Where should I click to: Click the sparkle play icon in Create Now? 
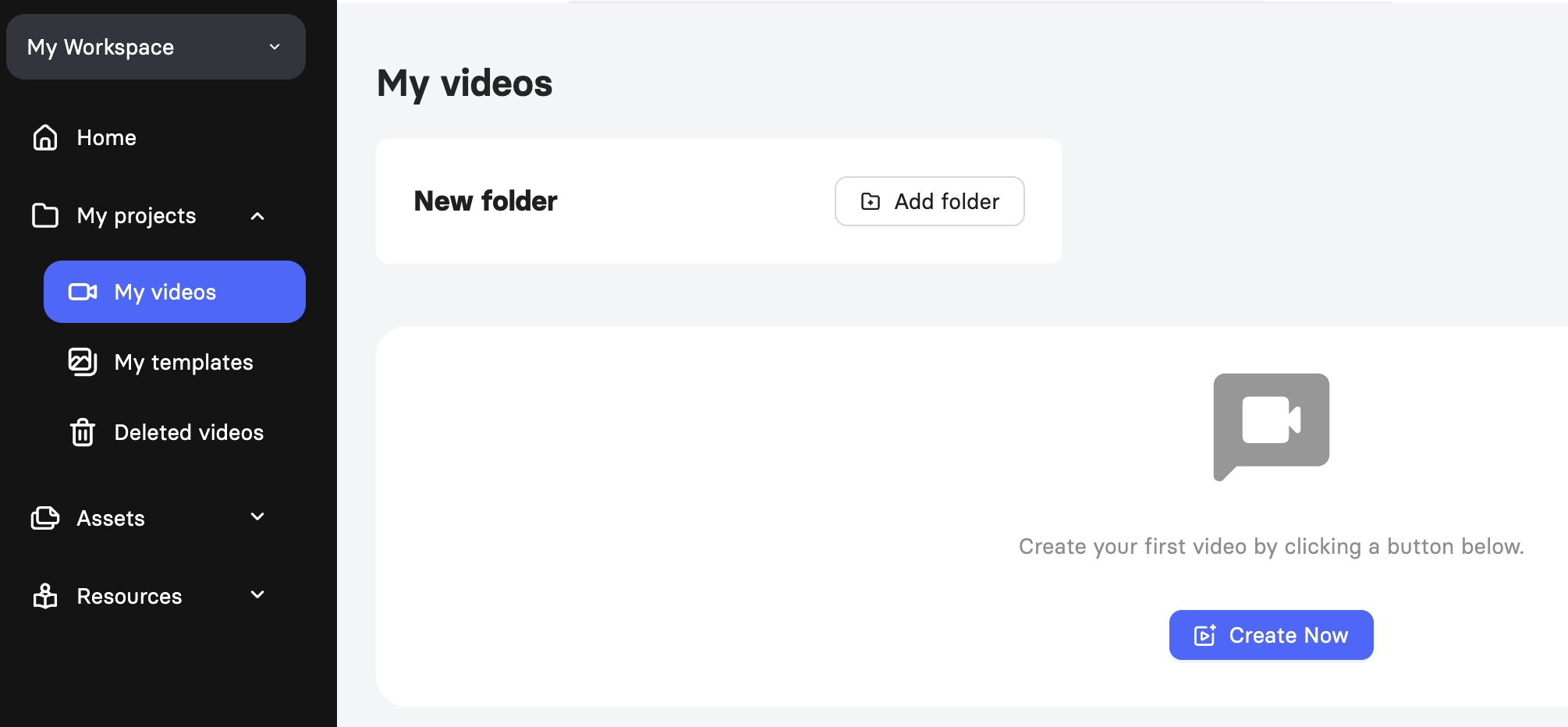1205,635
